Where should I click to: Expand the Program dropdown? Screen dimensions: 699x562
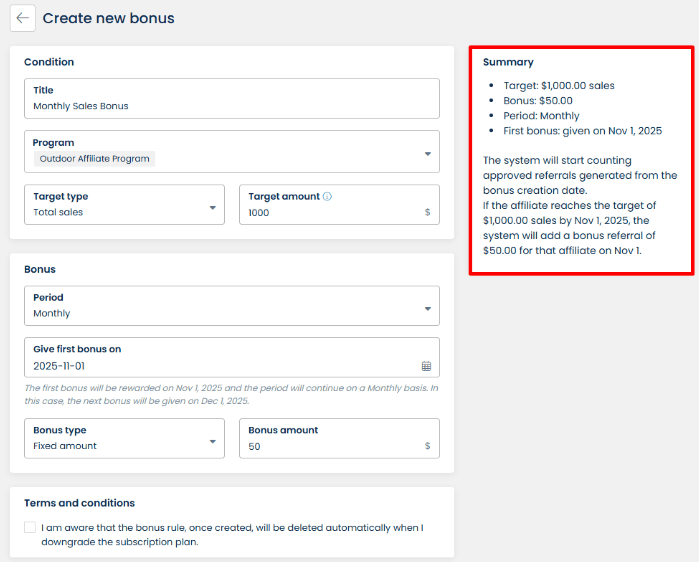[x=427, y=153]
